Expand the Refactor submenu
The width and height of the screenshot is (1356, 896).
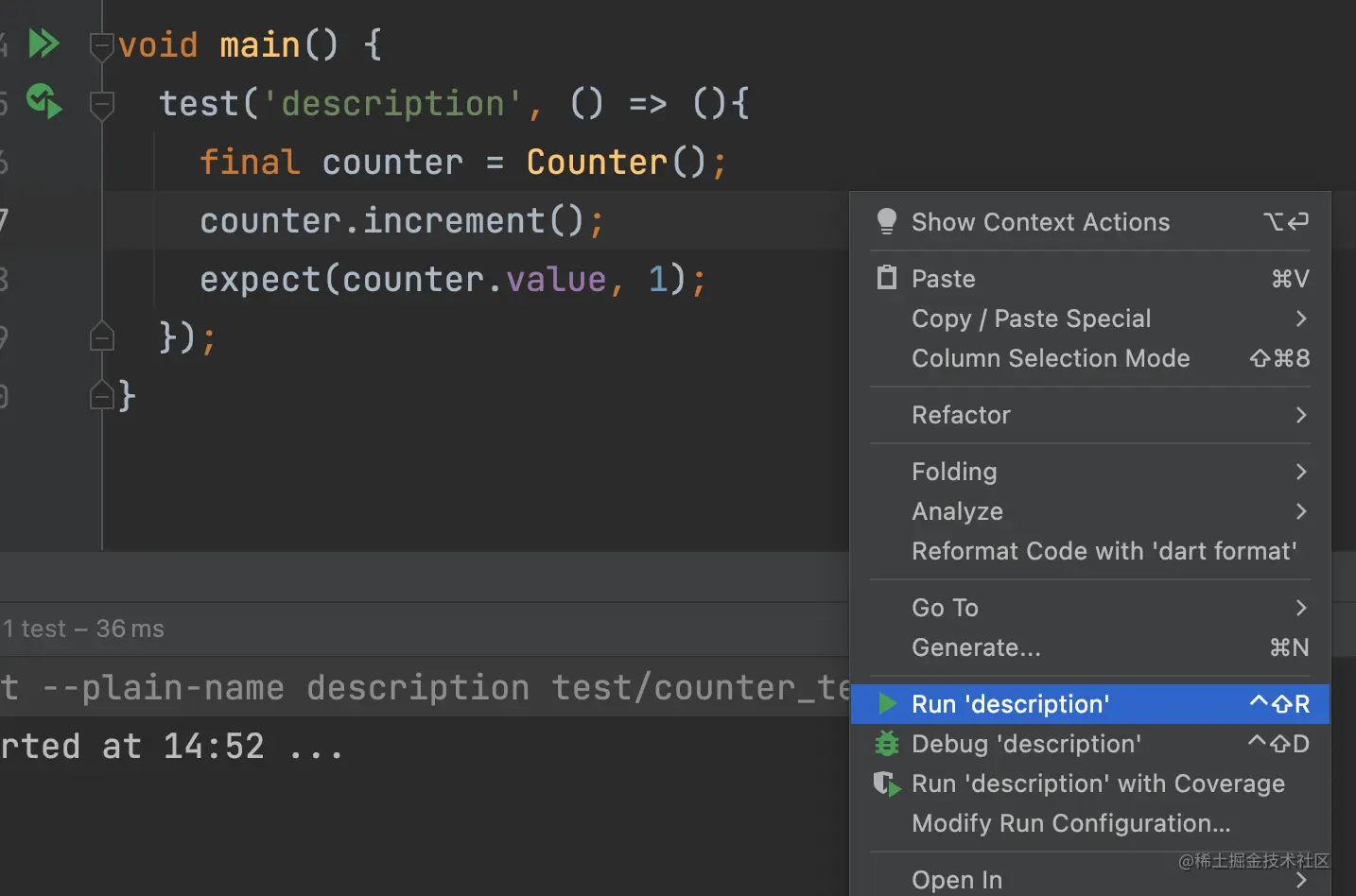click(961, 415)
